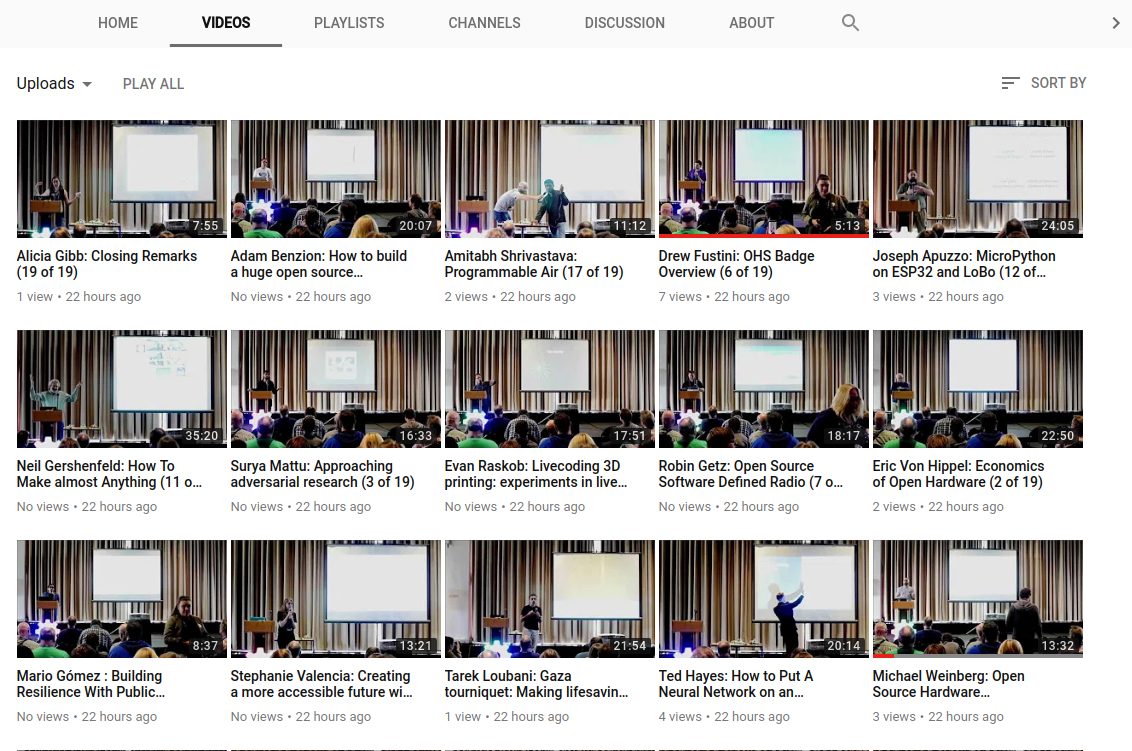Click Neil Gershenfeld video thumbnail
Image resolution: width=1132 pixels, height=751 pixels.
click(122, 388)
